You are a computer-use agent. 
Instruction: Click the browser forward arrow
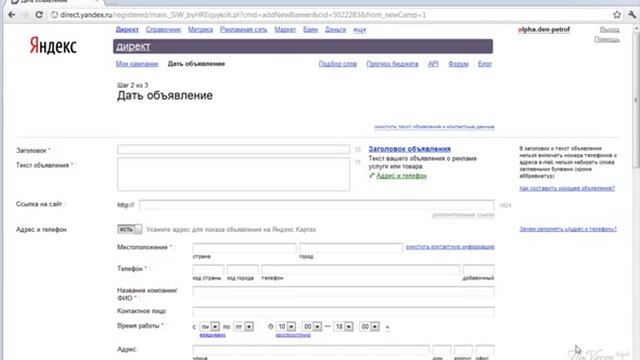click(25, 15)
